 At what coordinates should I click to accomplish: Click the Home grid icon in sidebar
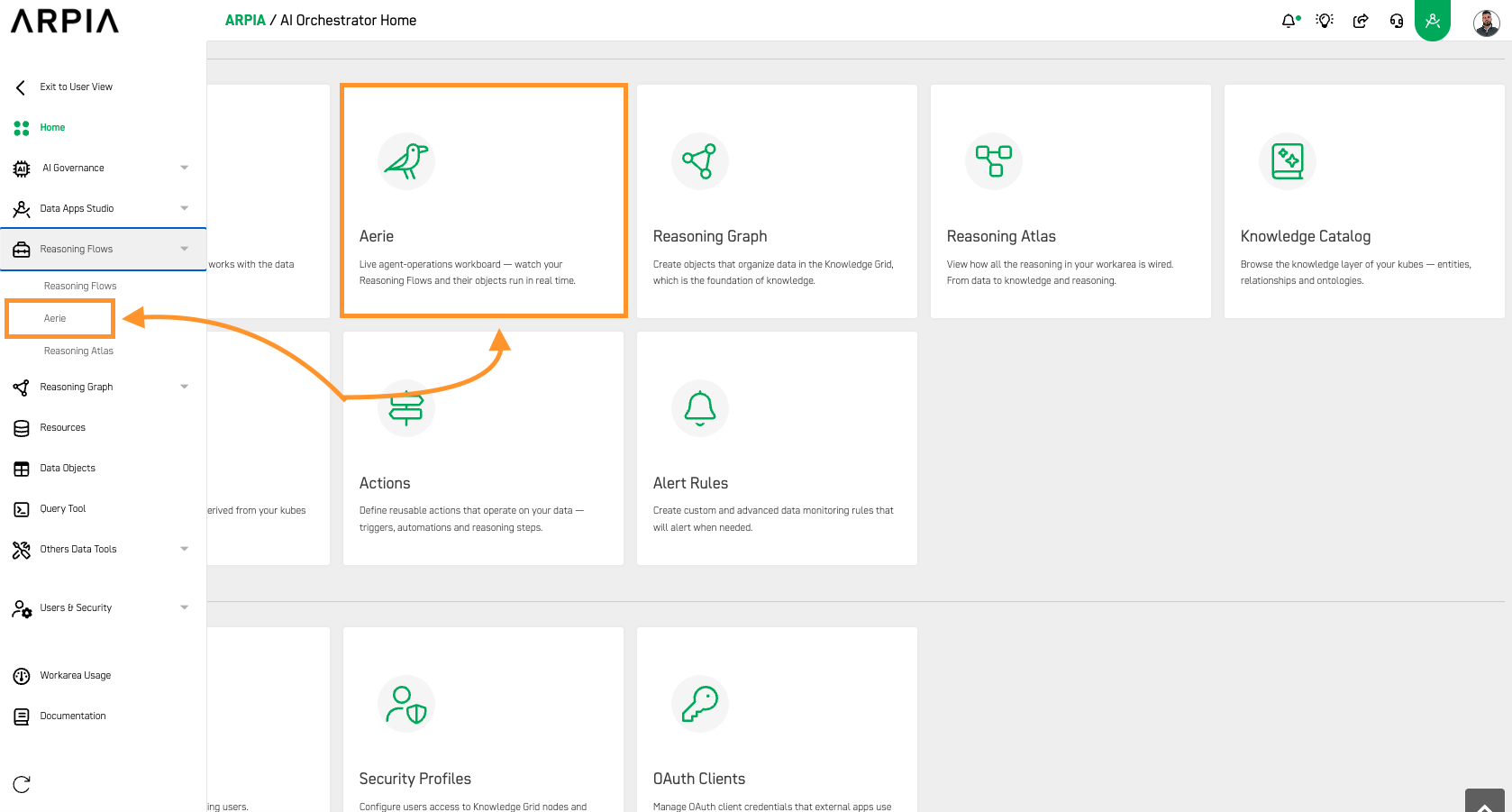(22, 128)
